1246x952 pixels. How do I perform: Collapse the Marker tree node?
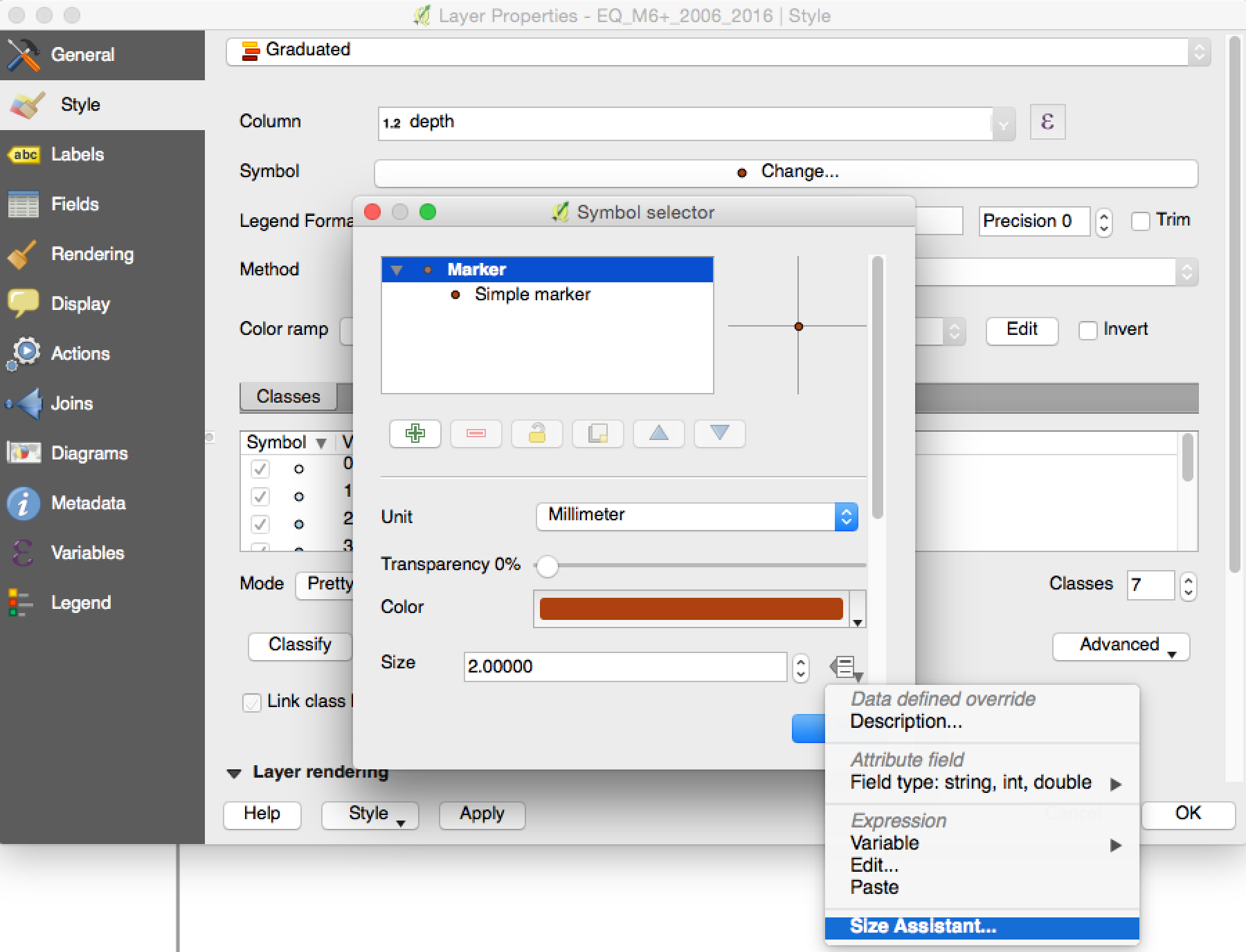pyautogui.click(x=396, y=270)
